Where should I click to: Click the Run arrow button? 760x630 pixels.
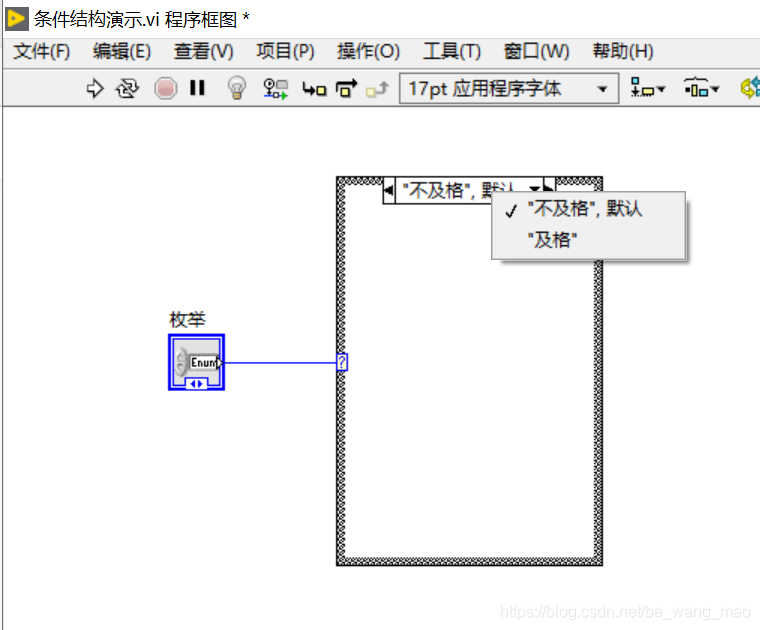click(x=95, y=89)
